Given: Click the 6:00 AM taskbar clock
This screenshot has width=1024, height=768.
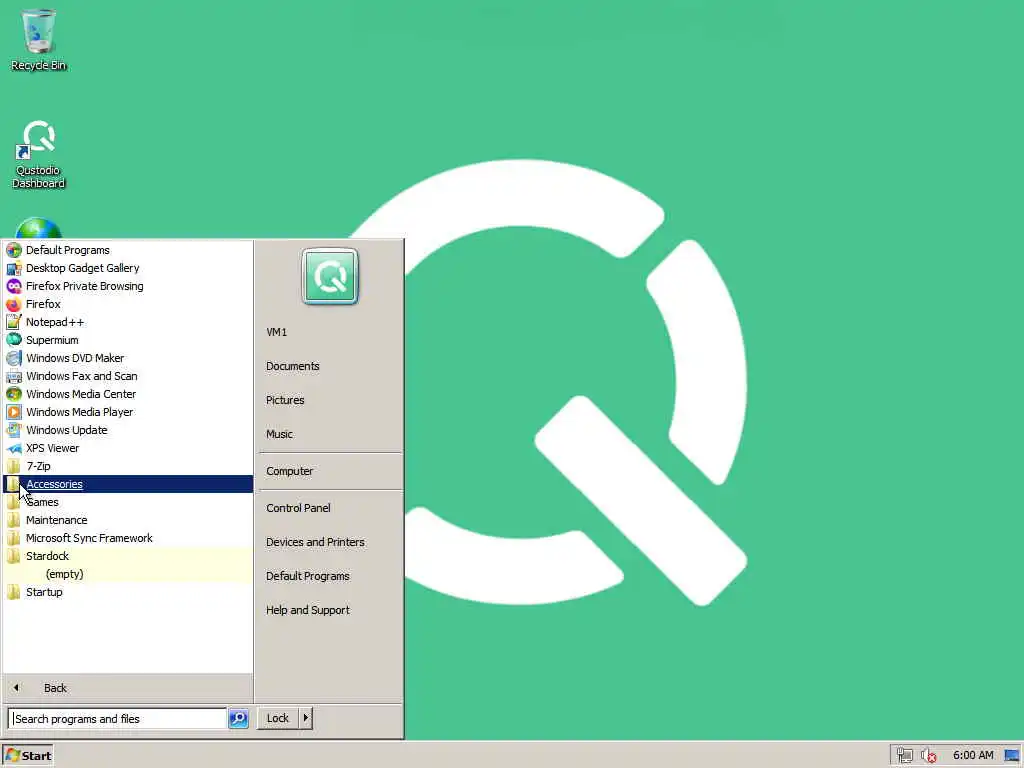Looking at the screenshot, I should point(972,756).
